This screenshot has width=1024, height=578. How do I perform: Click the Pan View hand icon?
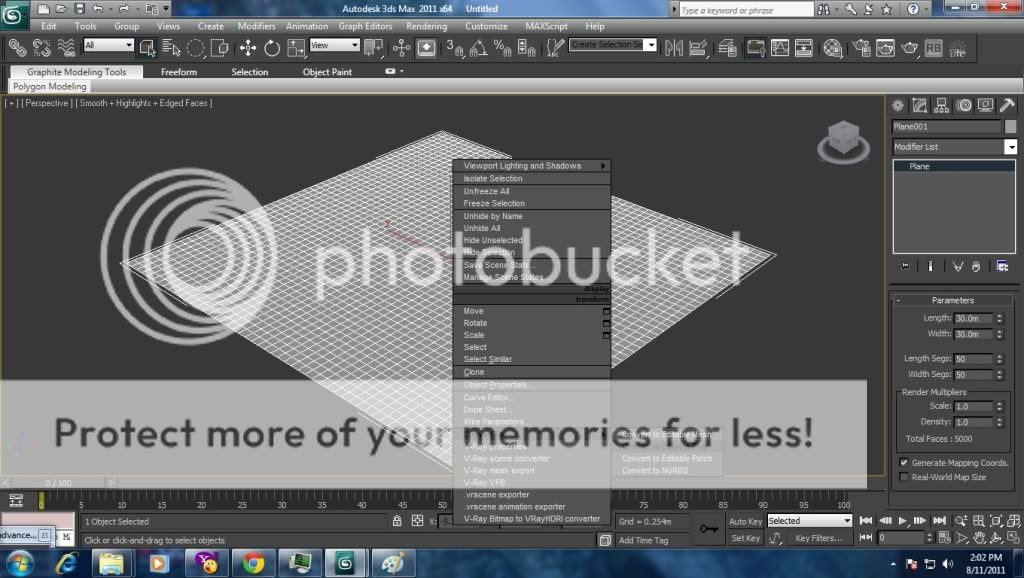tap(978, 538)
